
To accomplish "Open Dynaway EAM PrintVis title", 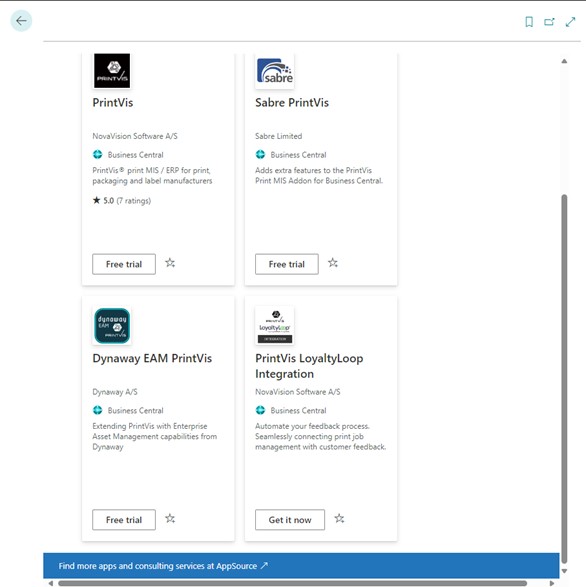I will [152, 358].
